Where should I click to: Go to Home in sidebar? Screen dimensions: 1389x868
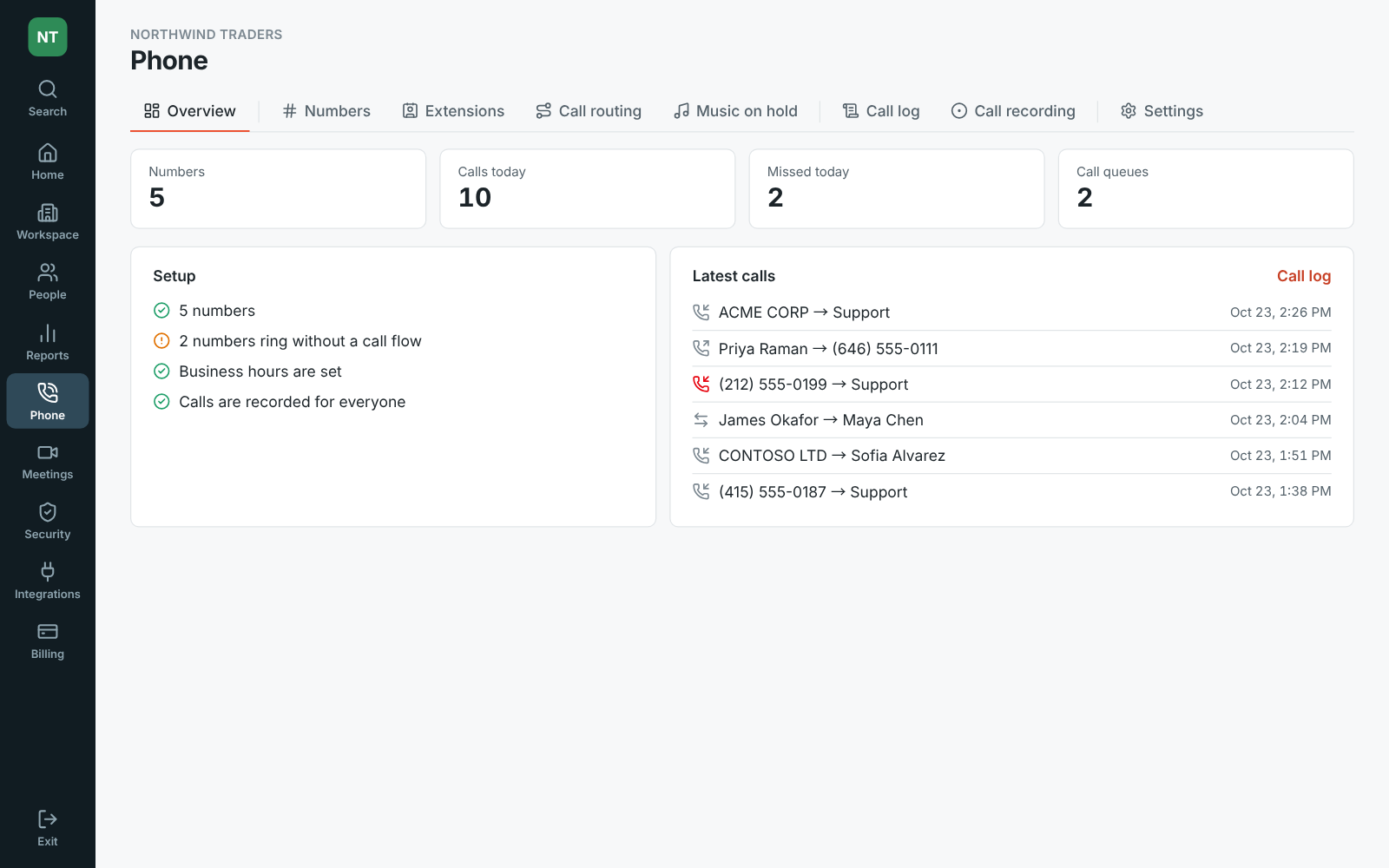tap(48, 161)
